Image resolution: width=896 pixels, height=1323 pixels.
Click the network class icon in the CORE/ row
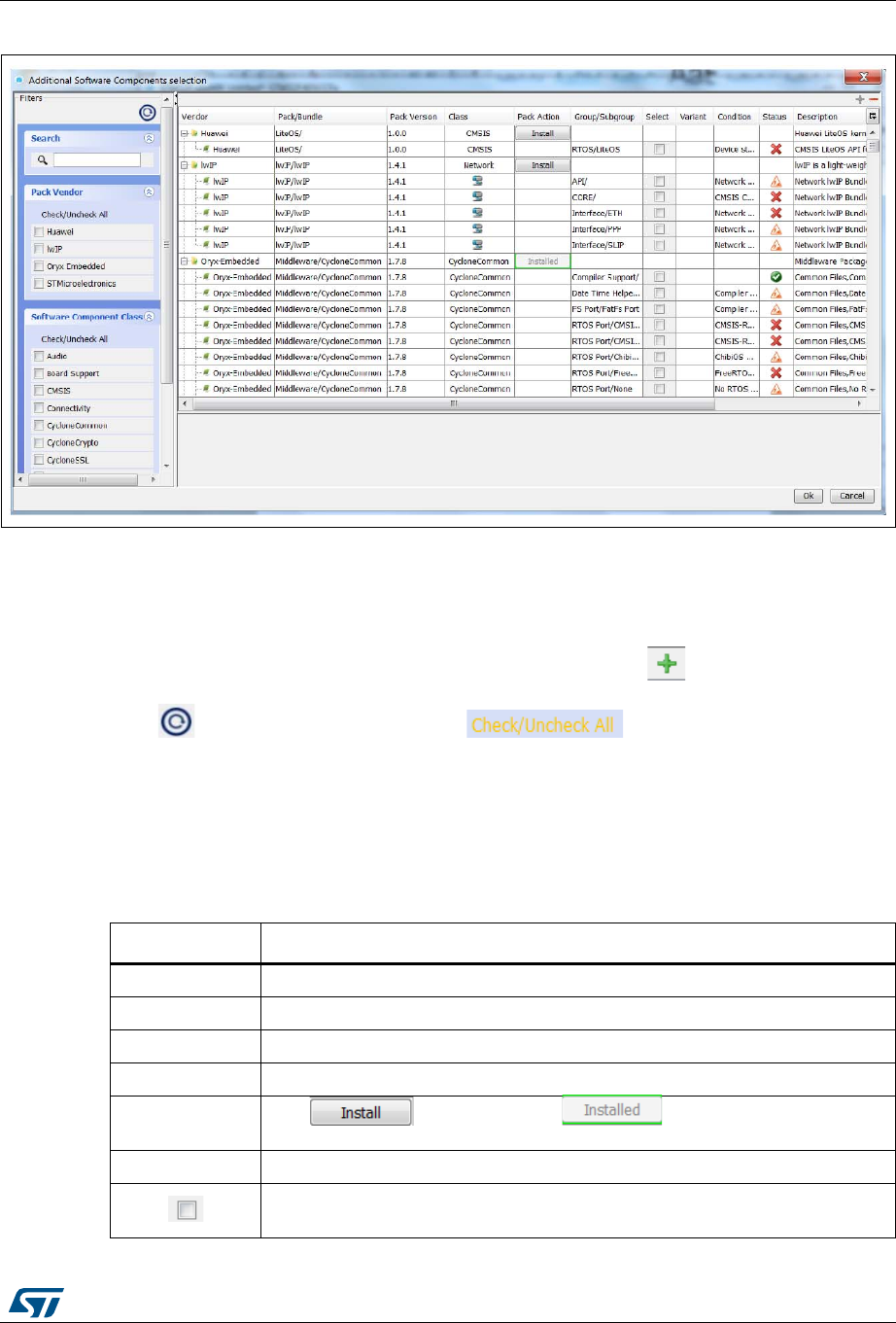[x=477, y=197]
